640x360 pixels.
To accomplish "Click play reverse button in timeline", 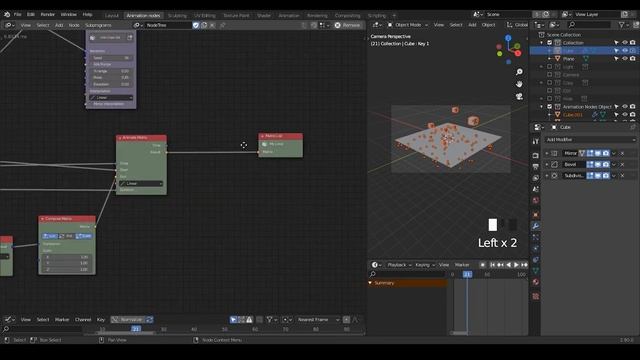I will [509, 265].
